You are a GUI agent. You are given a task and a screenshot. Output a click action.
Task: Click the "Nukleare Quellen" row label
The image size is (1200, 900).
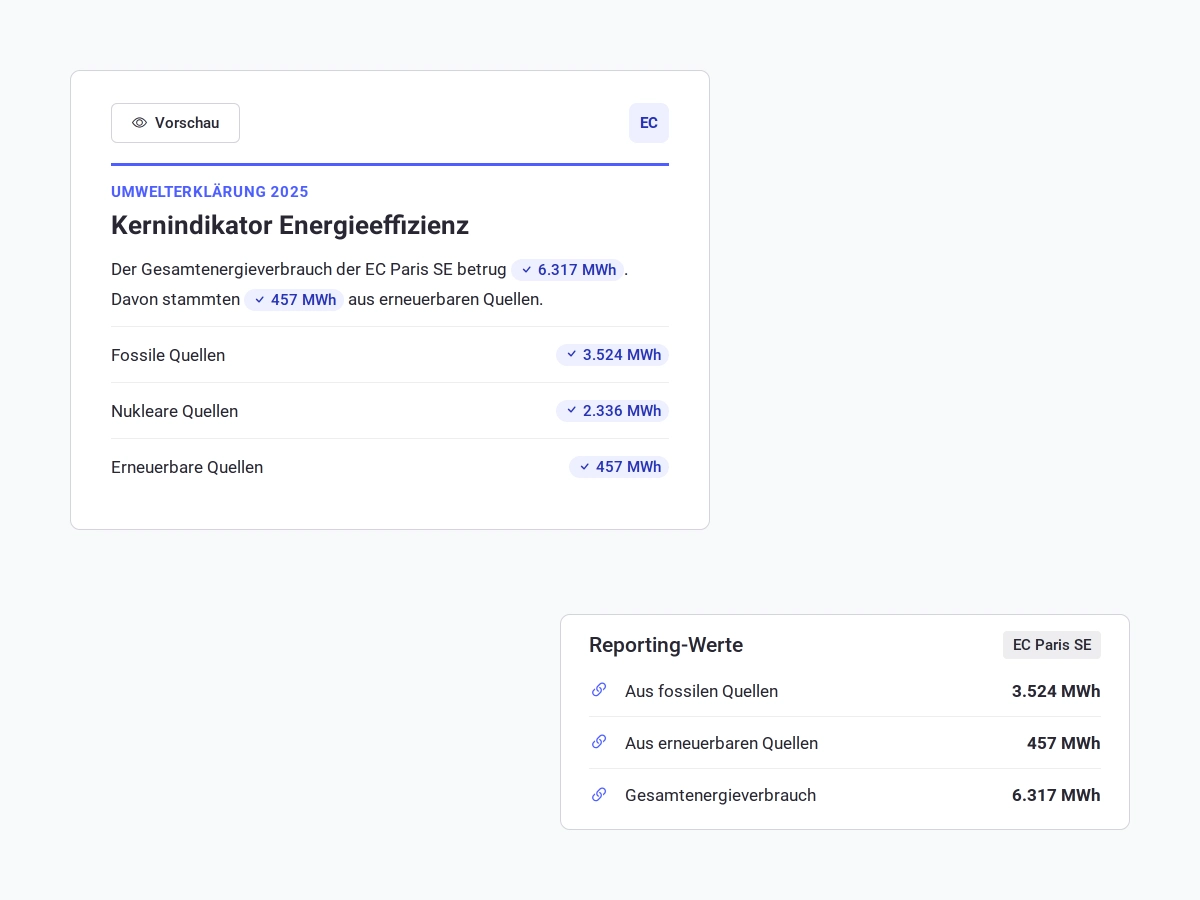coord(174,411)
